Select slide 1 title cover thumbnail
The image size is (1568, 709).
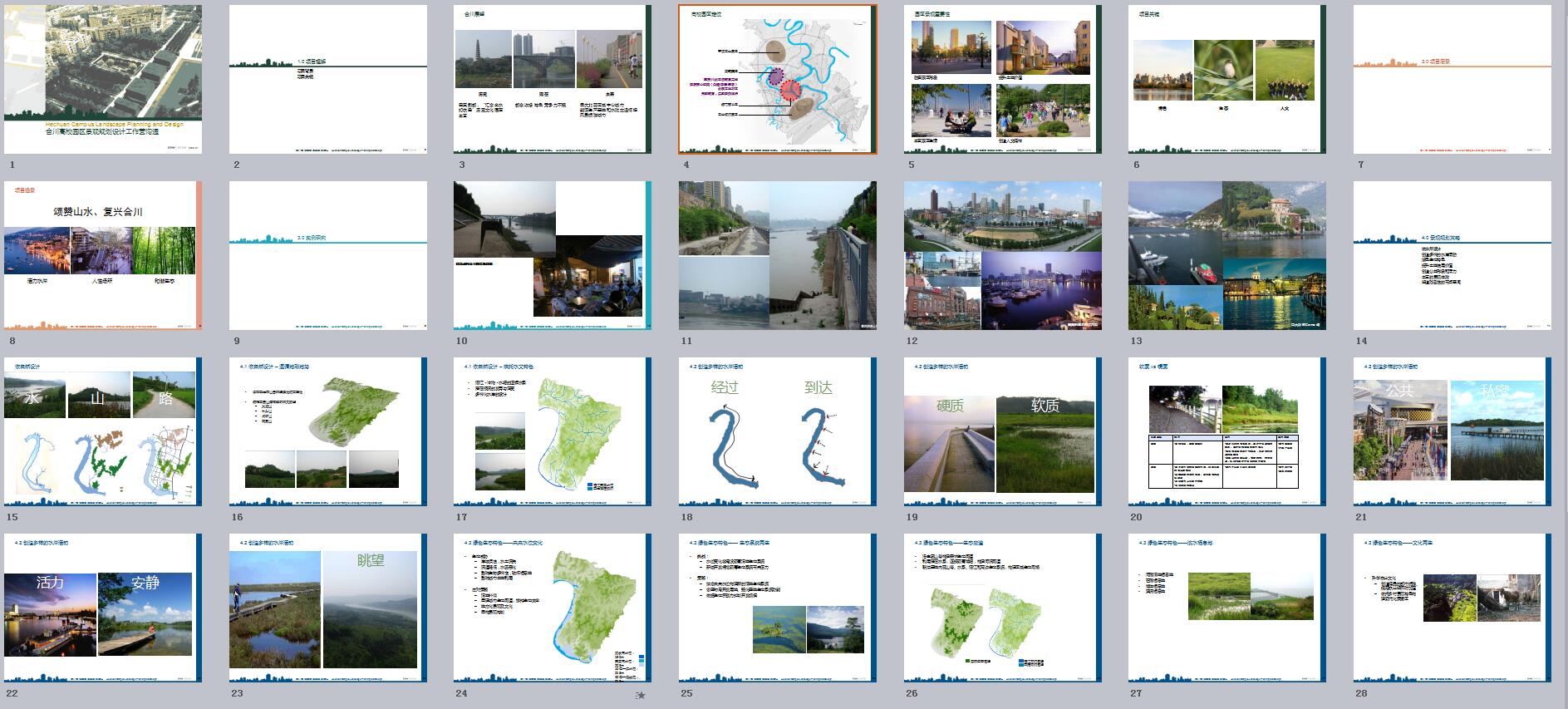click(x=102, y=79)
